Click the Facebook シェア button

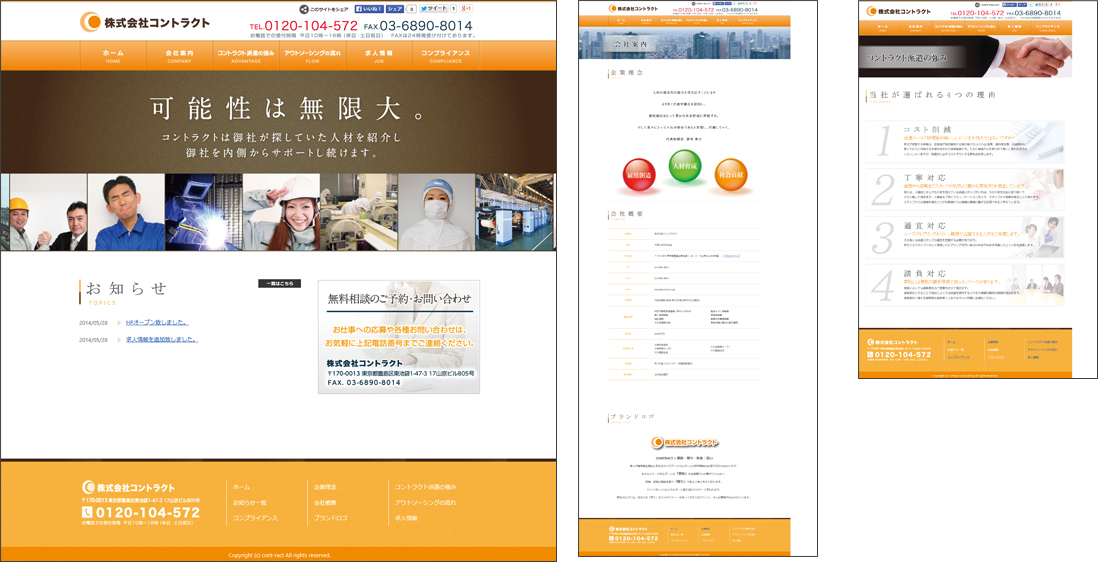point(395,9)
